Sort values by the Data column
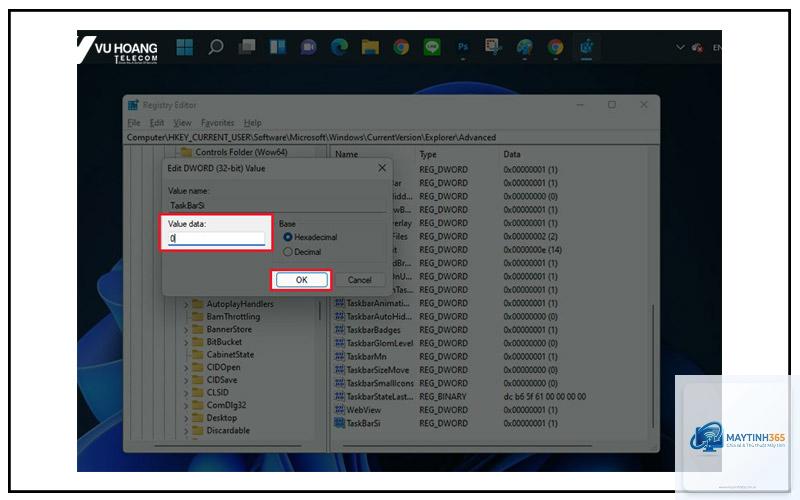This screenshot has width=800, height=500. click(512, 154)
